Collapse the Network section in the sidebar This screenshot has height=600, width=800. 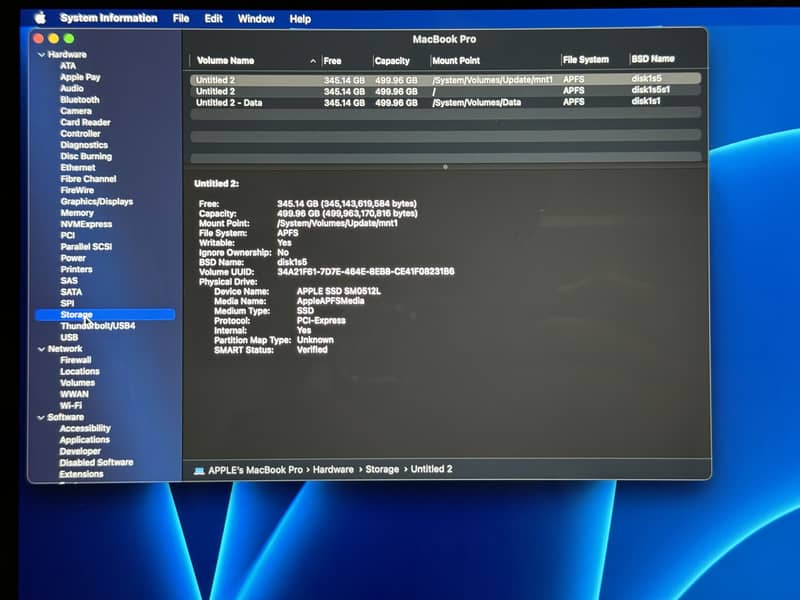(42, 350)
